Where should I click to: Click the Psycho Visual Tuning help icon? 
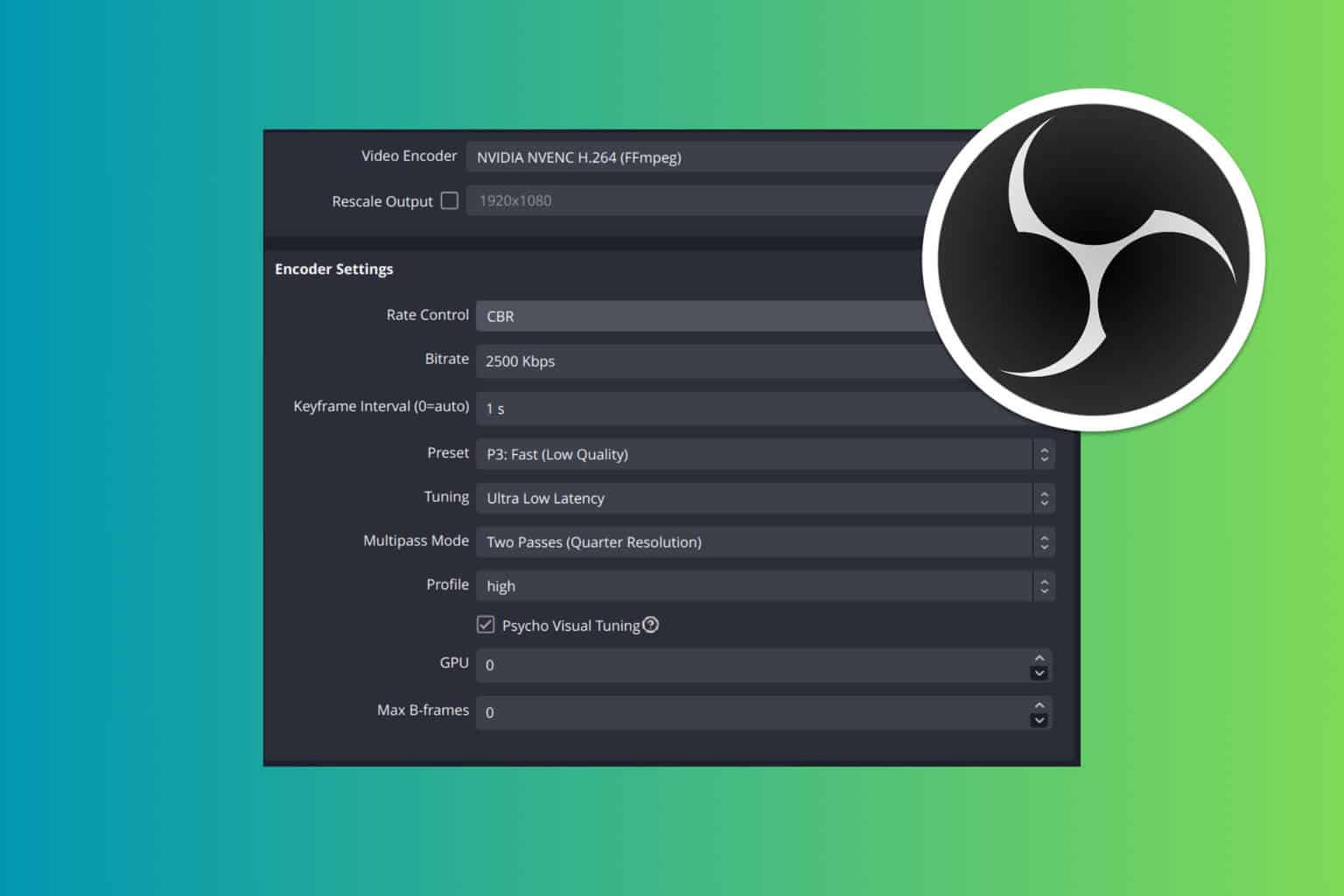(x=650, y=625)
